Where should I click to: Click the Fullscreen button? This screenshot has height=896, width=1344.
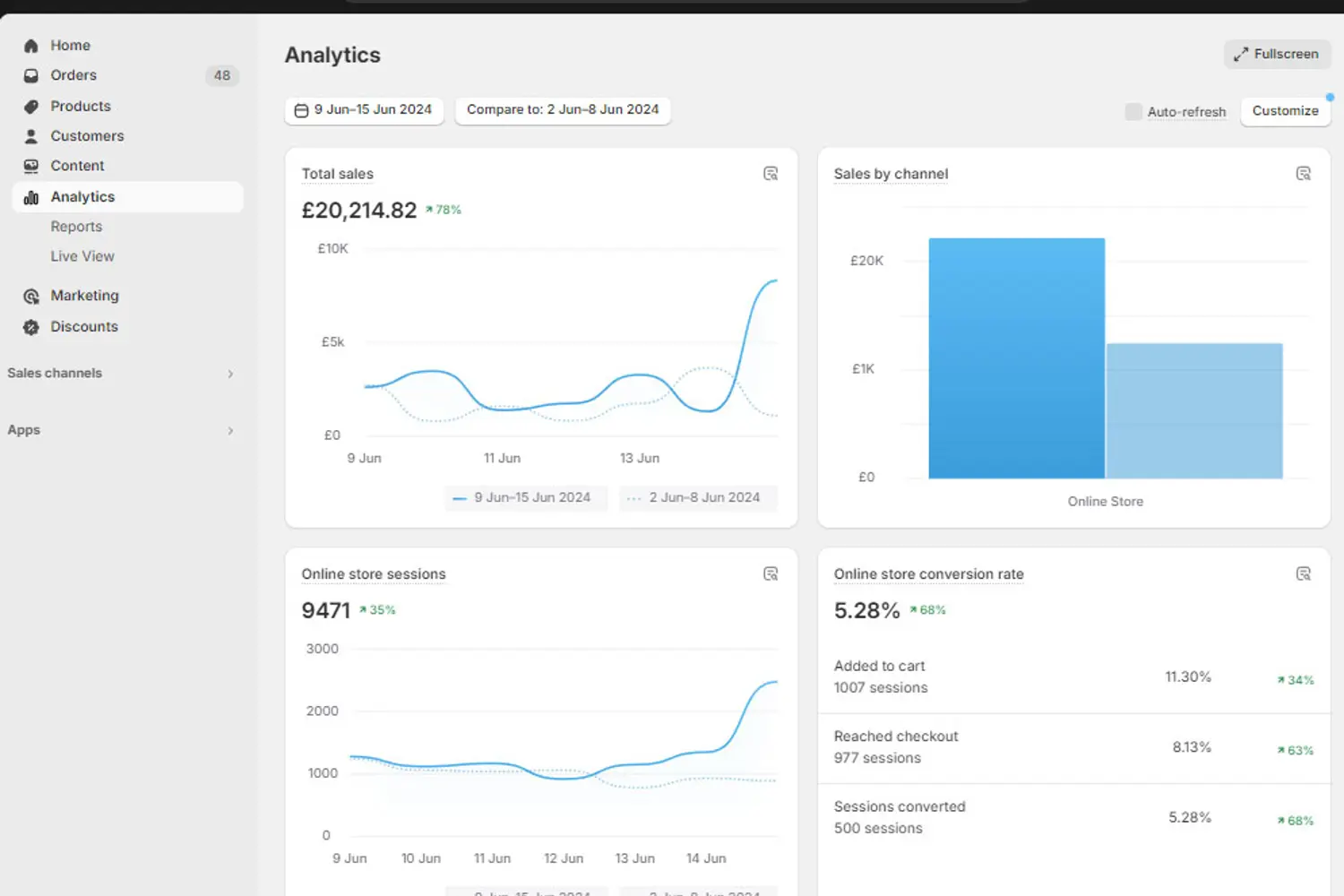point(1278,54)
